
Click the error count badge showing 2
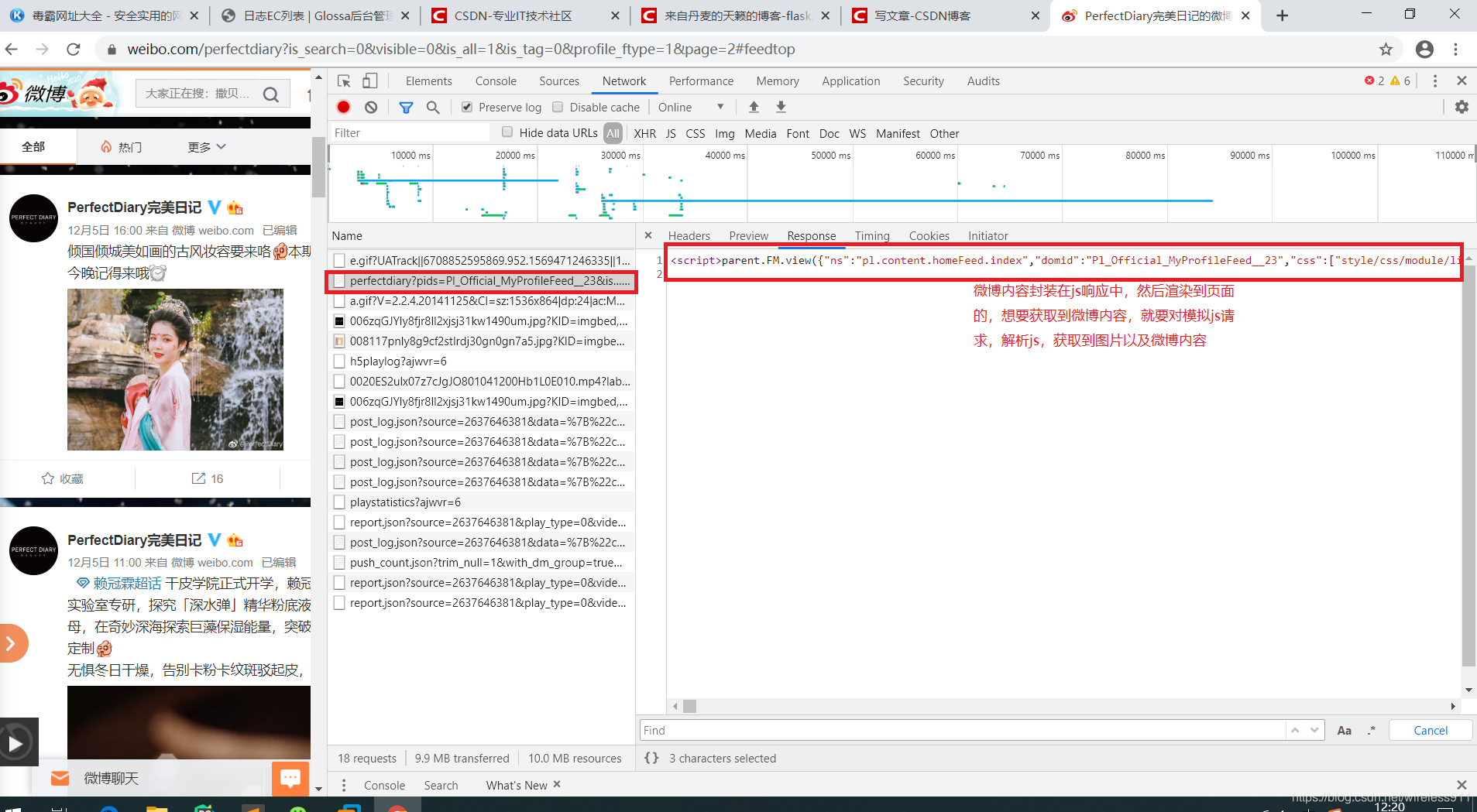coord(1375,81)
